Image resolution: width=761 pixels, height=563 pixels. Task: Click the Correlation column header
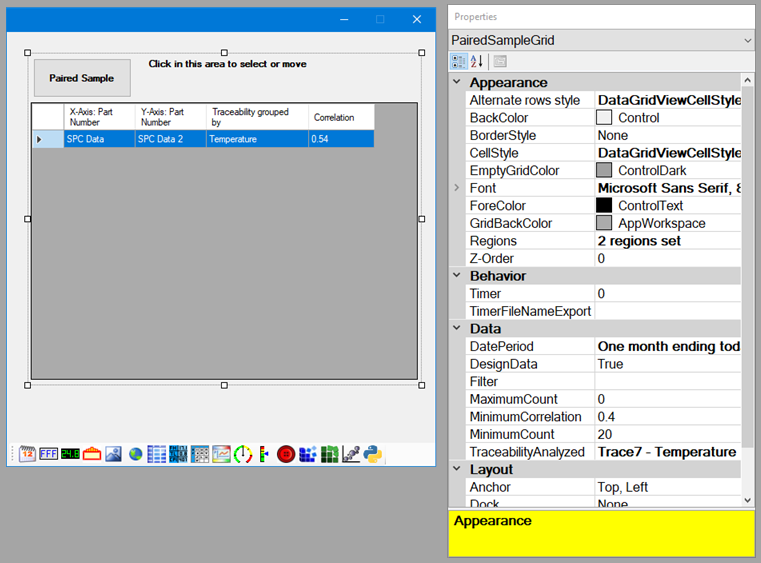(340, 117)
